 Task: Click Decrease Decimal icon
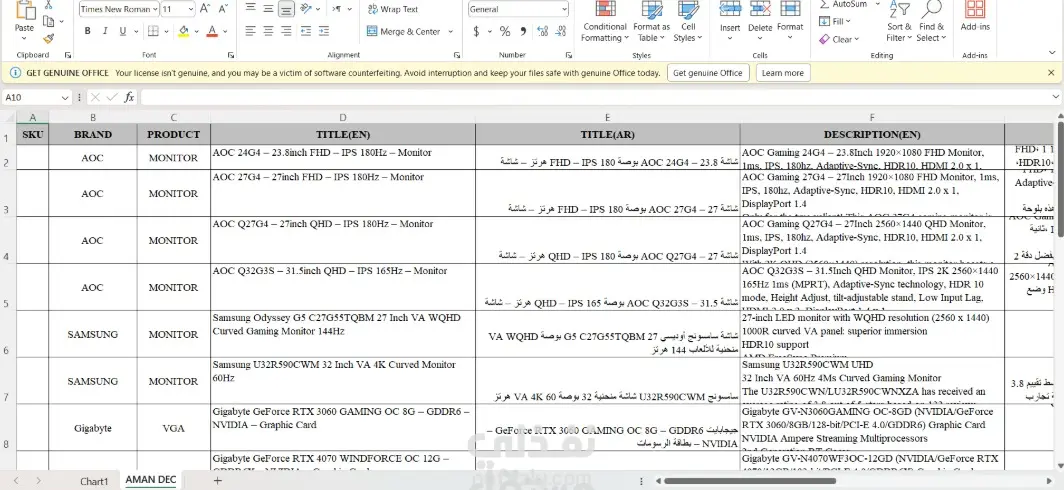(560, 31)
